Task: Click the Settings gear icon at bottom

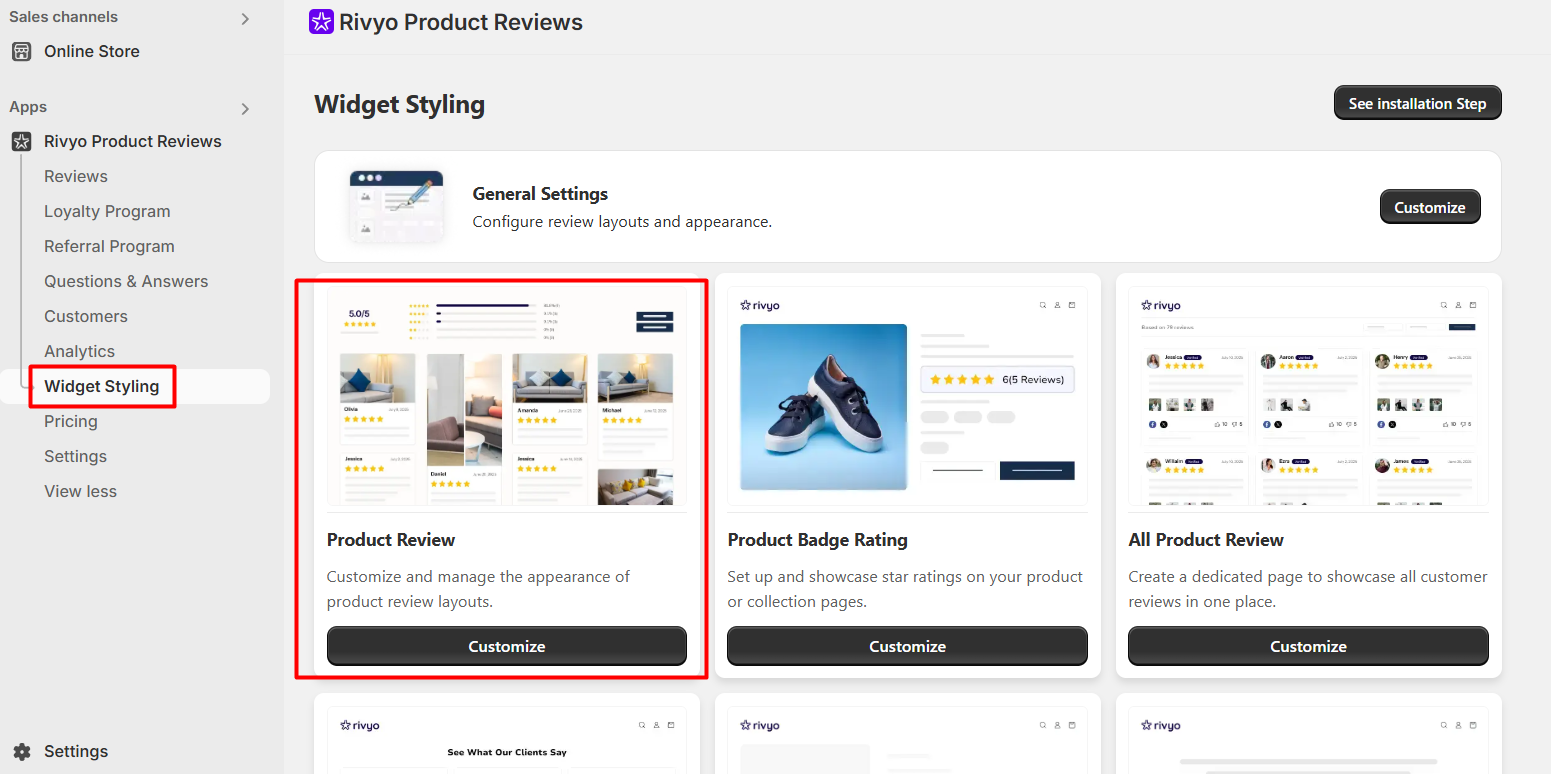Action: coord(21,751)
